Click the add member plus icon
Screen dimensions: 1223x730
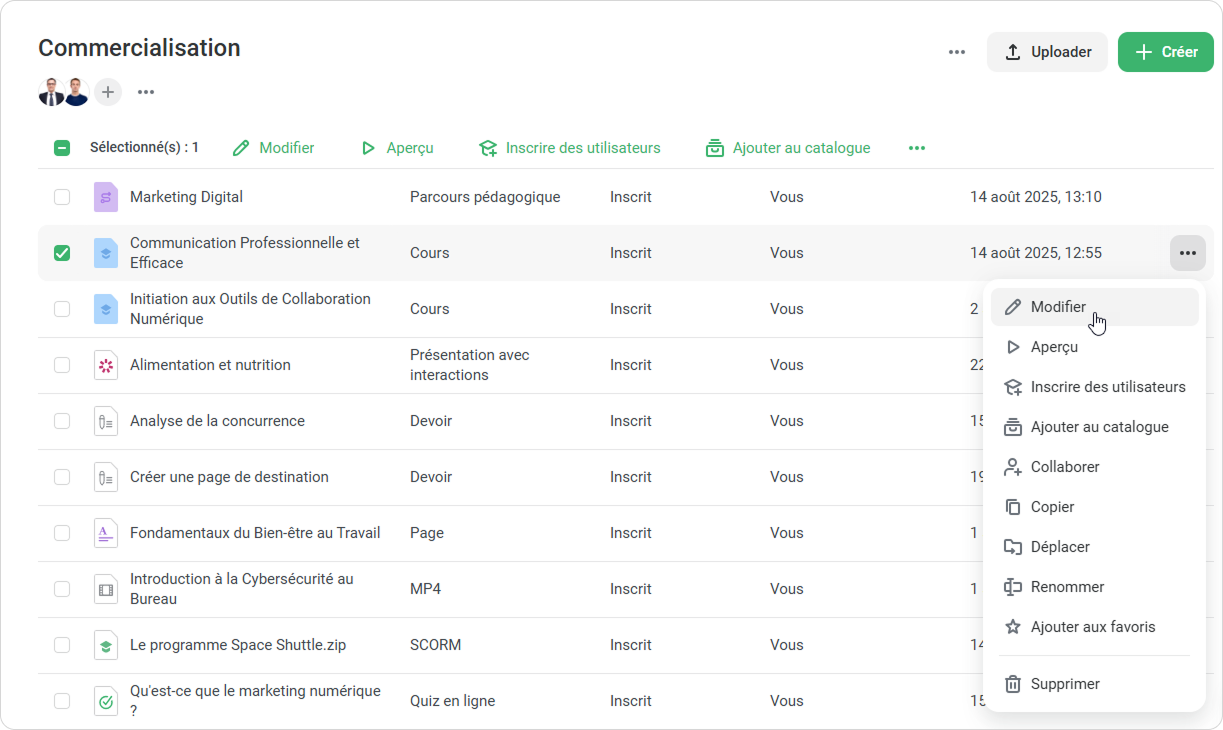[x=108, y=92]
